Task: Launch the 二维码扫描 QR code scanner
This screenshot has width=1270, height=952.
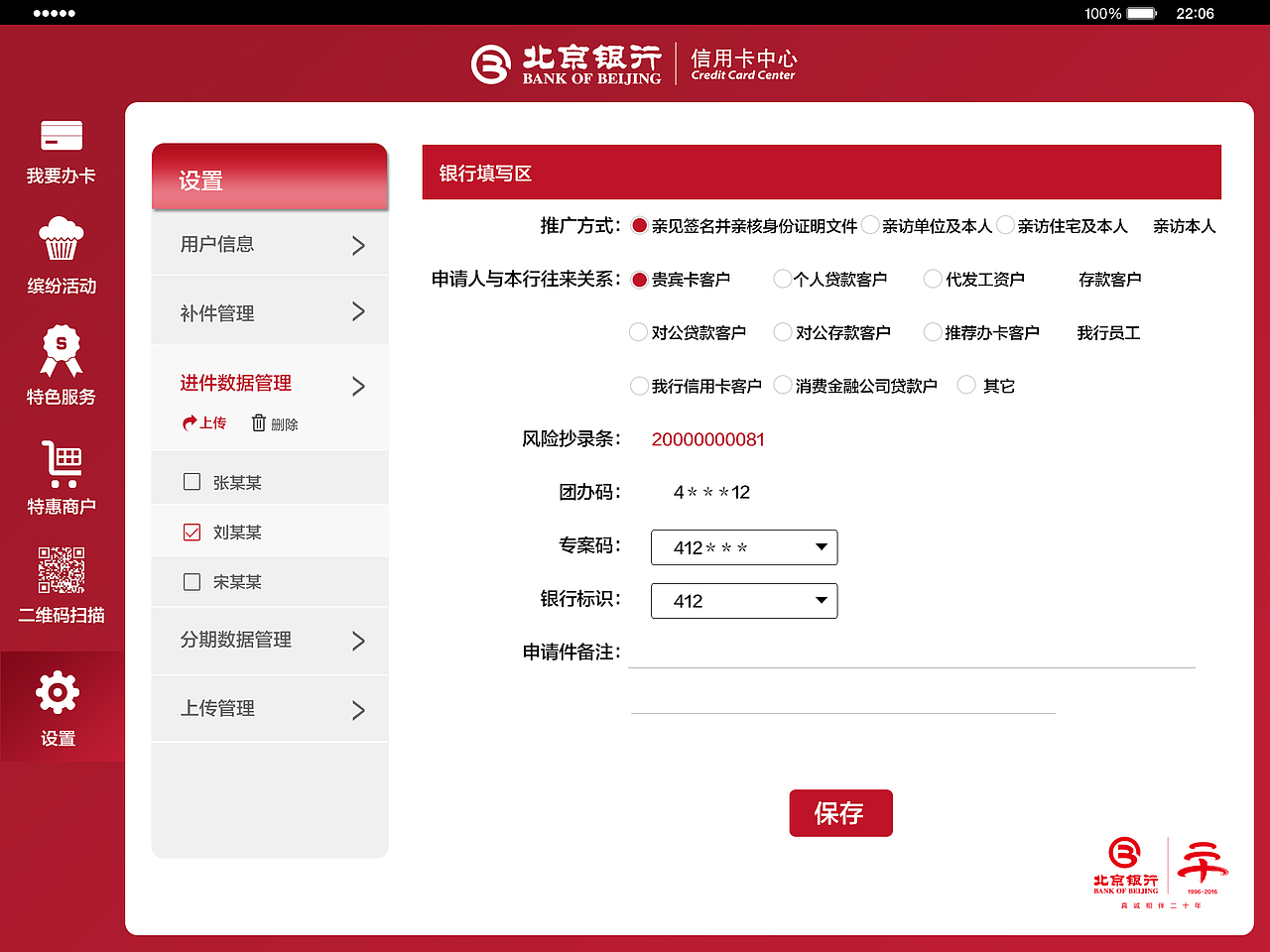Action: coord(61,571)
